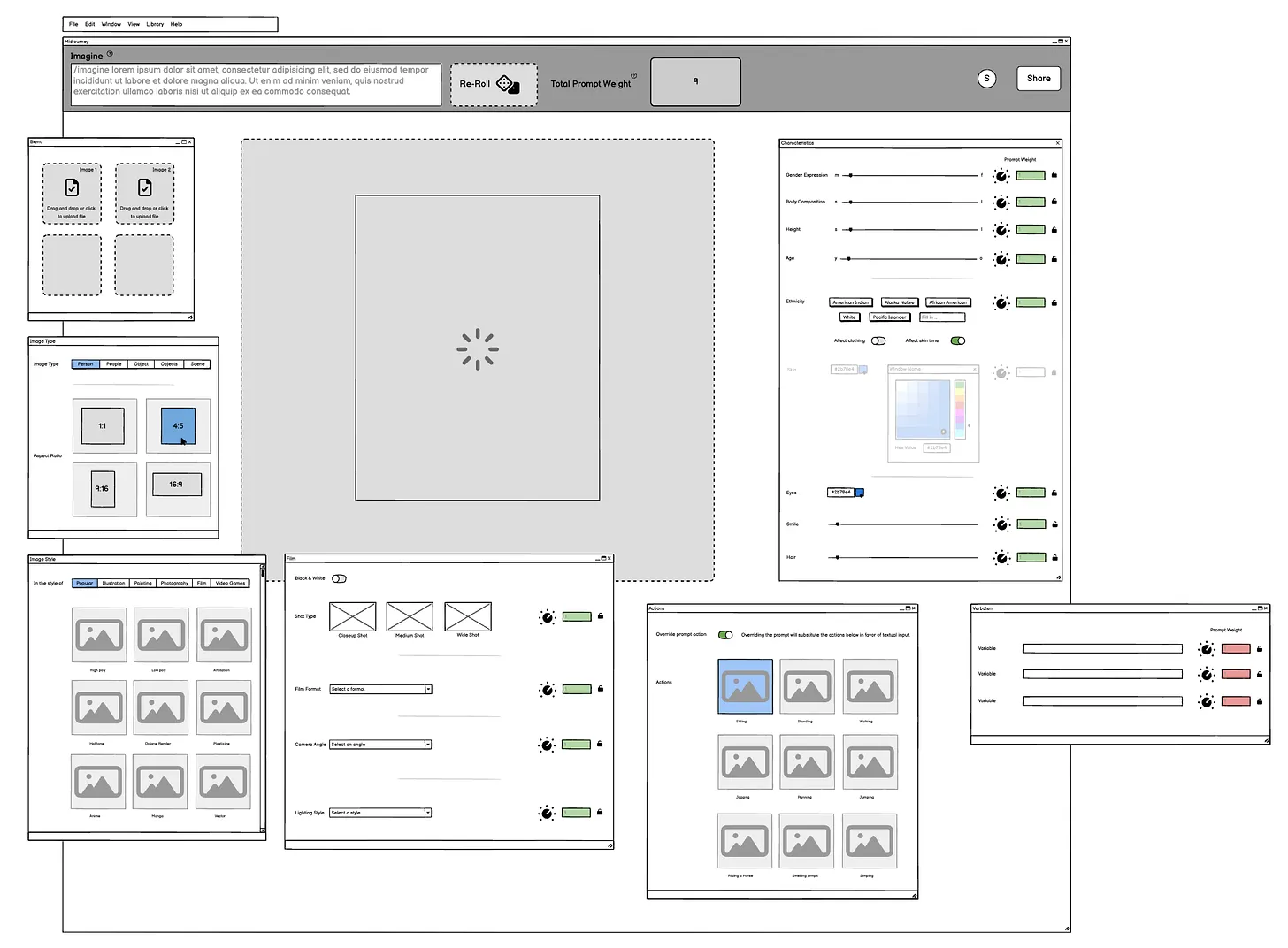
Task: Open the Library menu
Action: point(155,24)
